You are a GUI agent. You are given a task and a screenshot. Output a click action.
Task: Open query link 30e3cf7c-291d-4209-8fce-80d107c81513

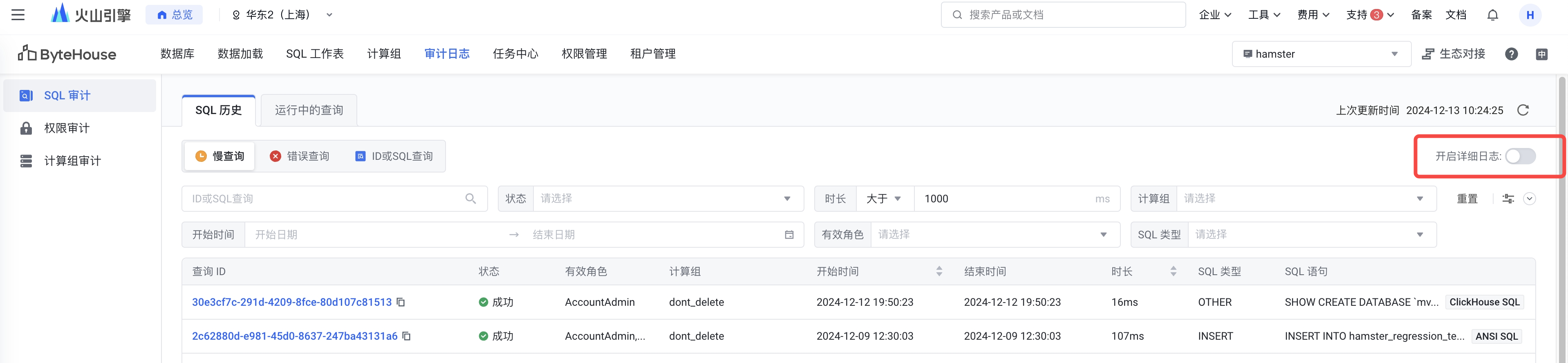point(291,302)
